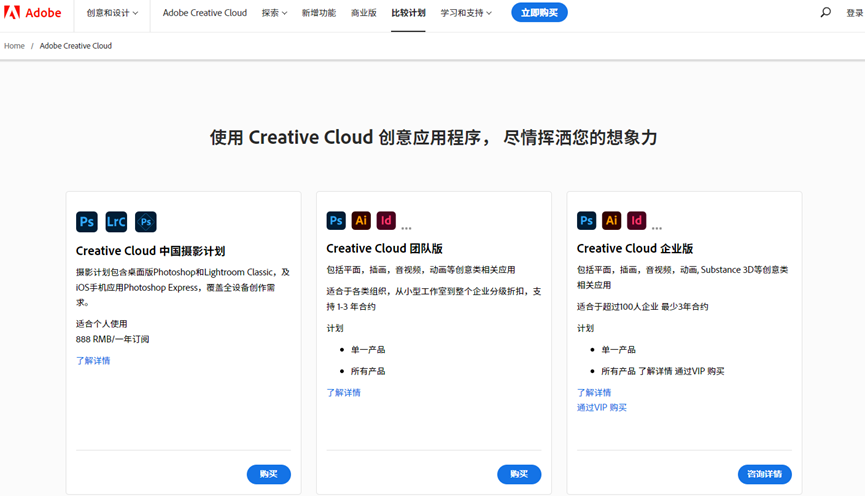This screenshot has width=865, height=496.
Task: Click 适合于超过100人企业 最少3年合约 text
Action: click(642, 307)
